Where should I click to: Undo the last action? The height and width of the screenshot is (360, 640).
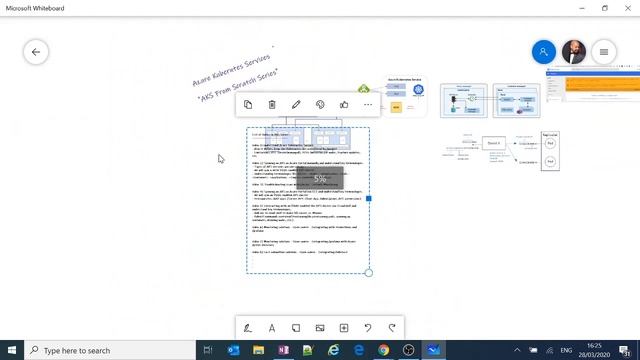(368, 328)
